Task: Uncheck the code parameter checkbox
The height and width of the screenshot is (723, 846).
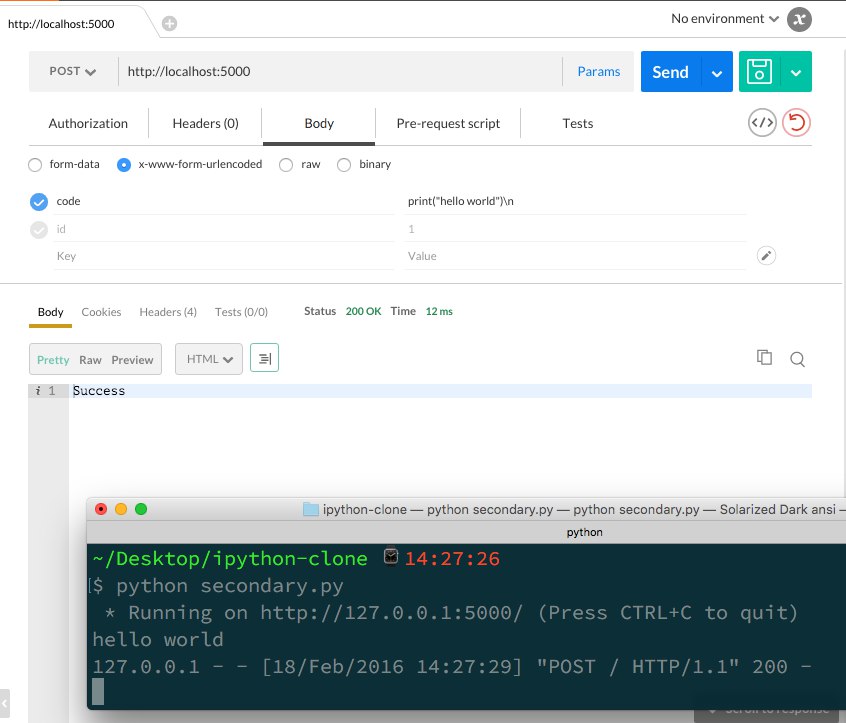Action: pos(39,202)
